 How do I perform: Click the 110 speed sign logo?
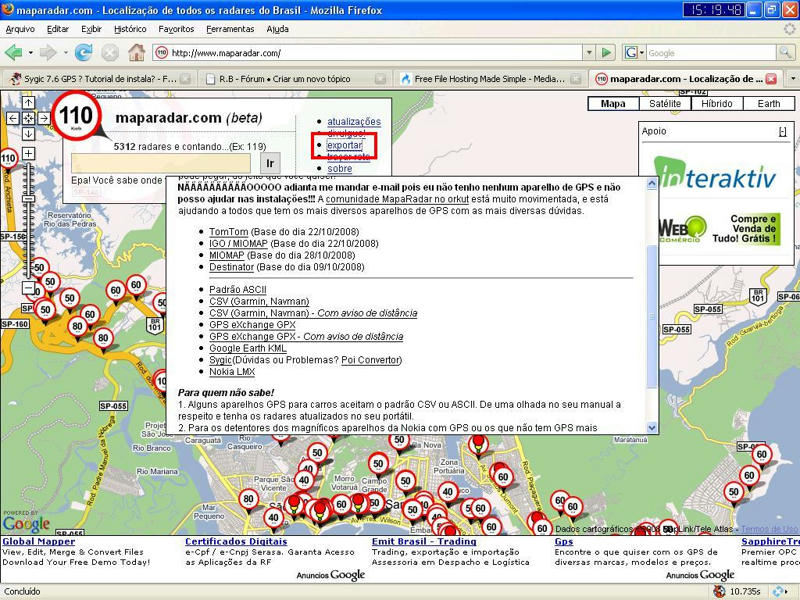click(x=77, y=116)
